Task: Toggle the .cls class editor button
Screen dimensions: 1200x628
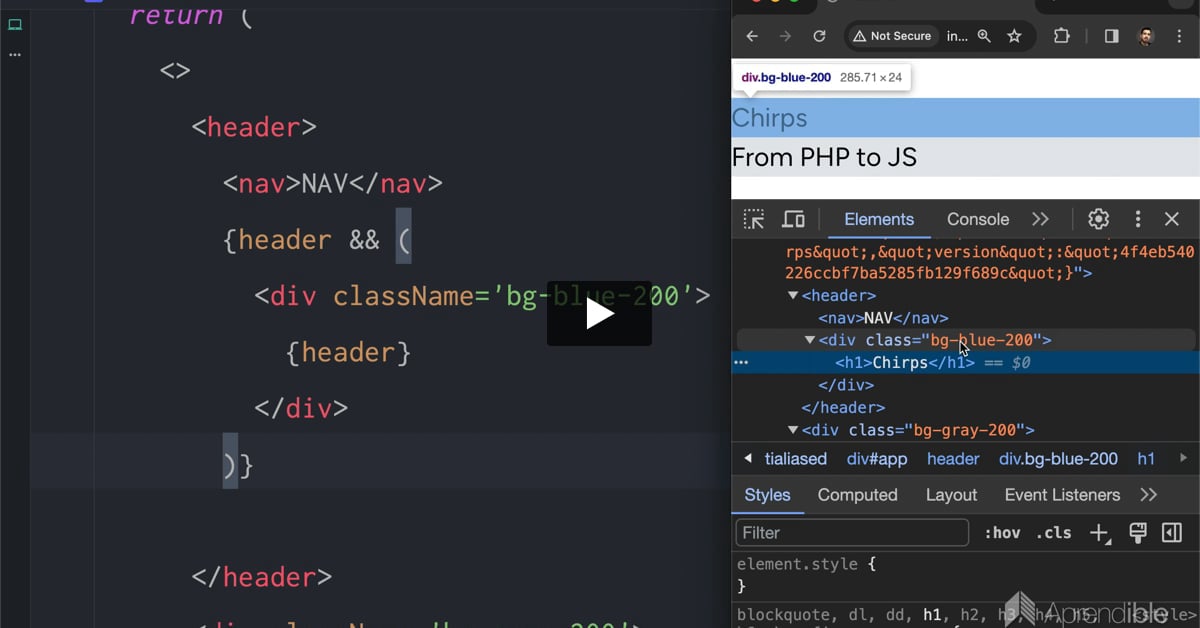Action: point(1053,533)
